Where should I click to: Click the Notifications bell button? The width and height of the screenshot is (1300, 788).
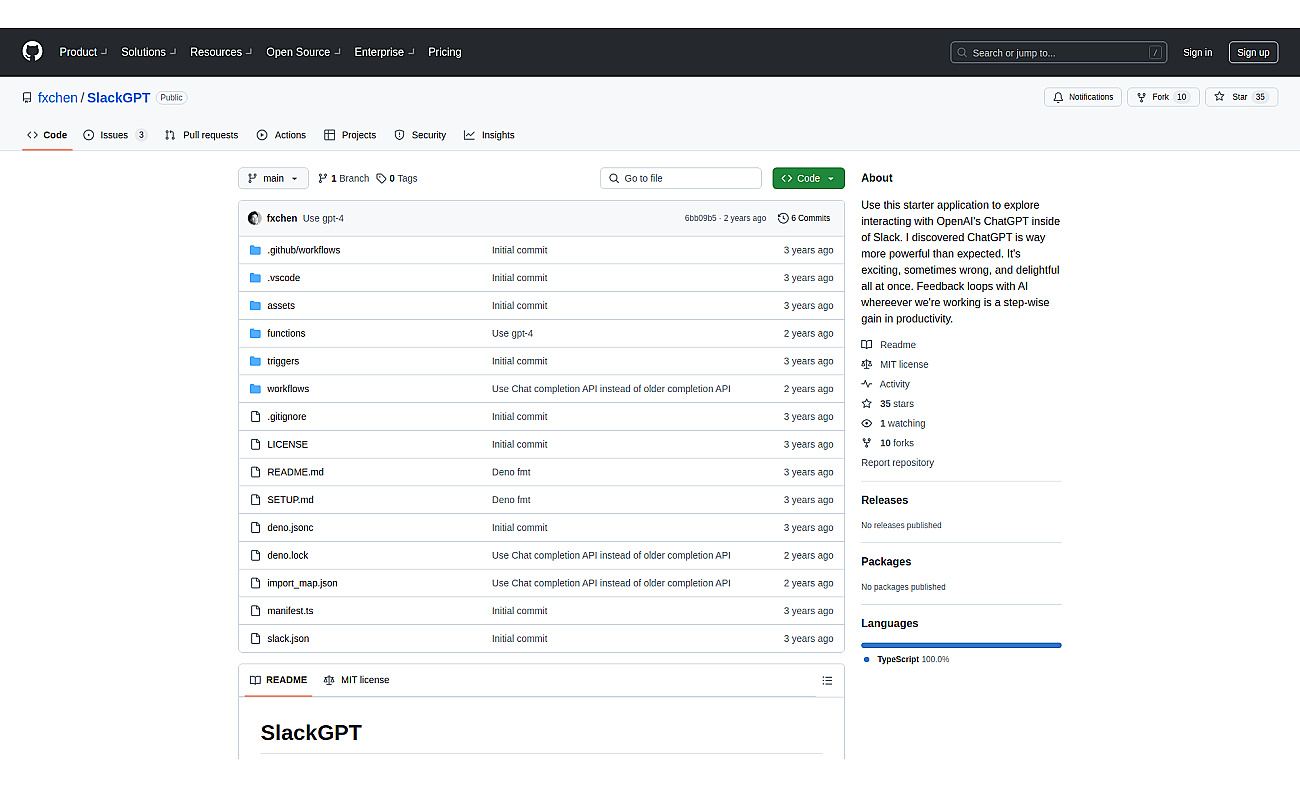click(1082, 97)
